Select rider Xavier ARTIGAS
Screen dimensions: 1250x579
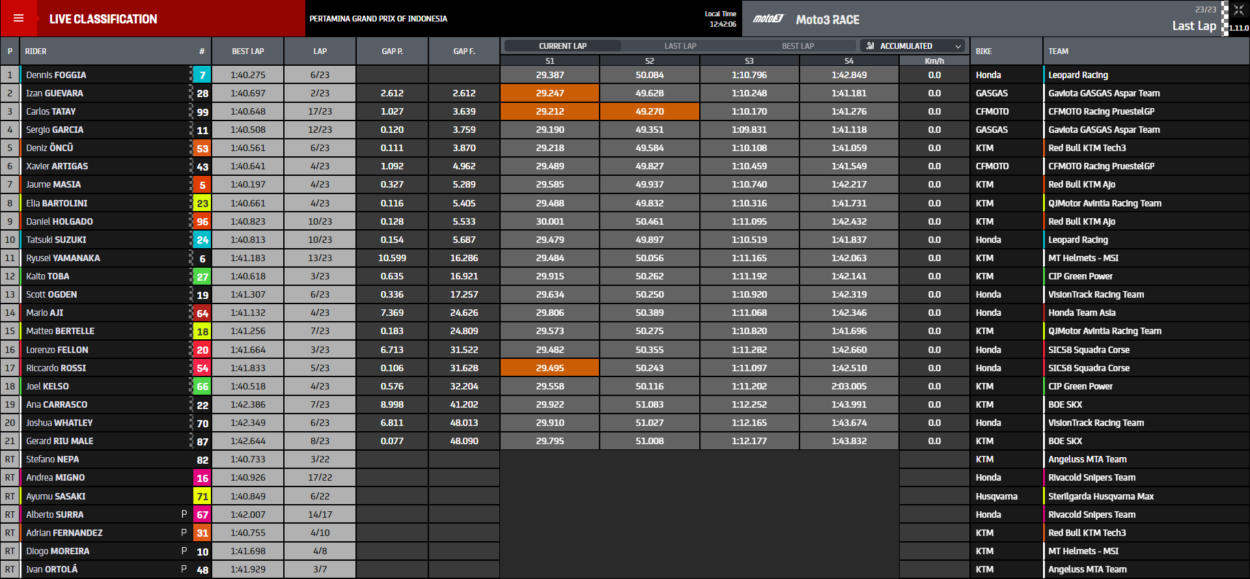[x=56, y=166]
